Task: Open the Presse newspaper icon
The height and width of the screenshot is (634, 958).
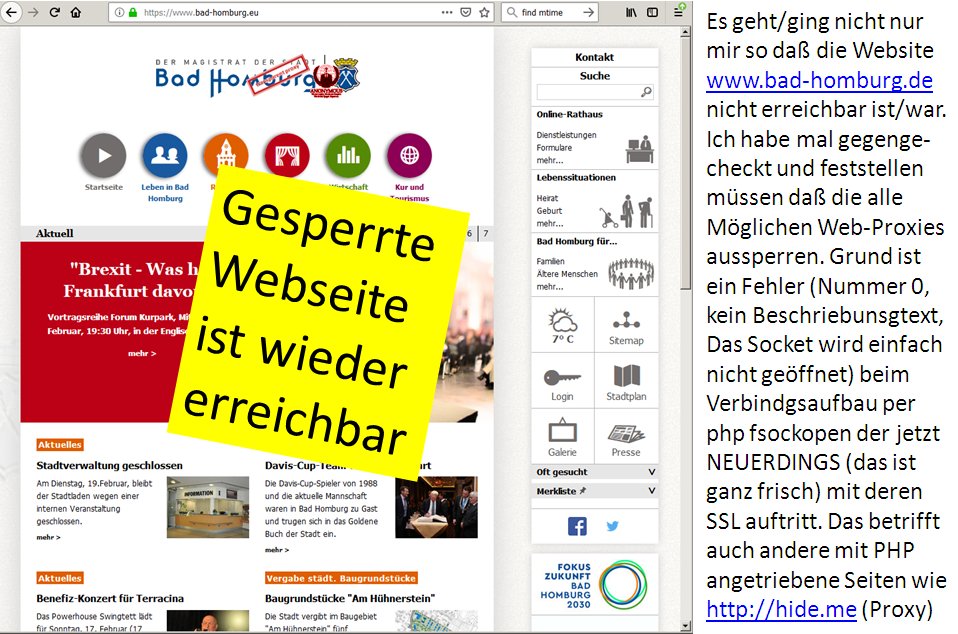Action: (x=626, y=435)
